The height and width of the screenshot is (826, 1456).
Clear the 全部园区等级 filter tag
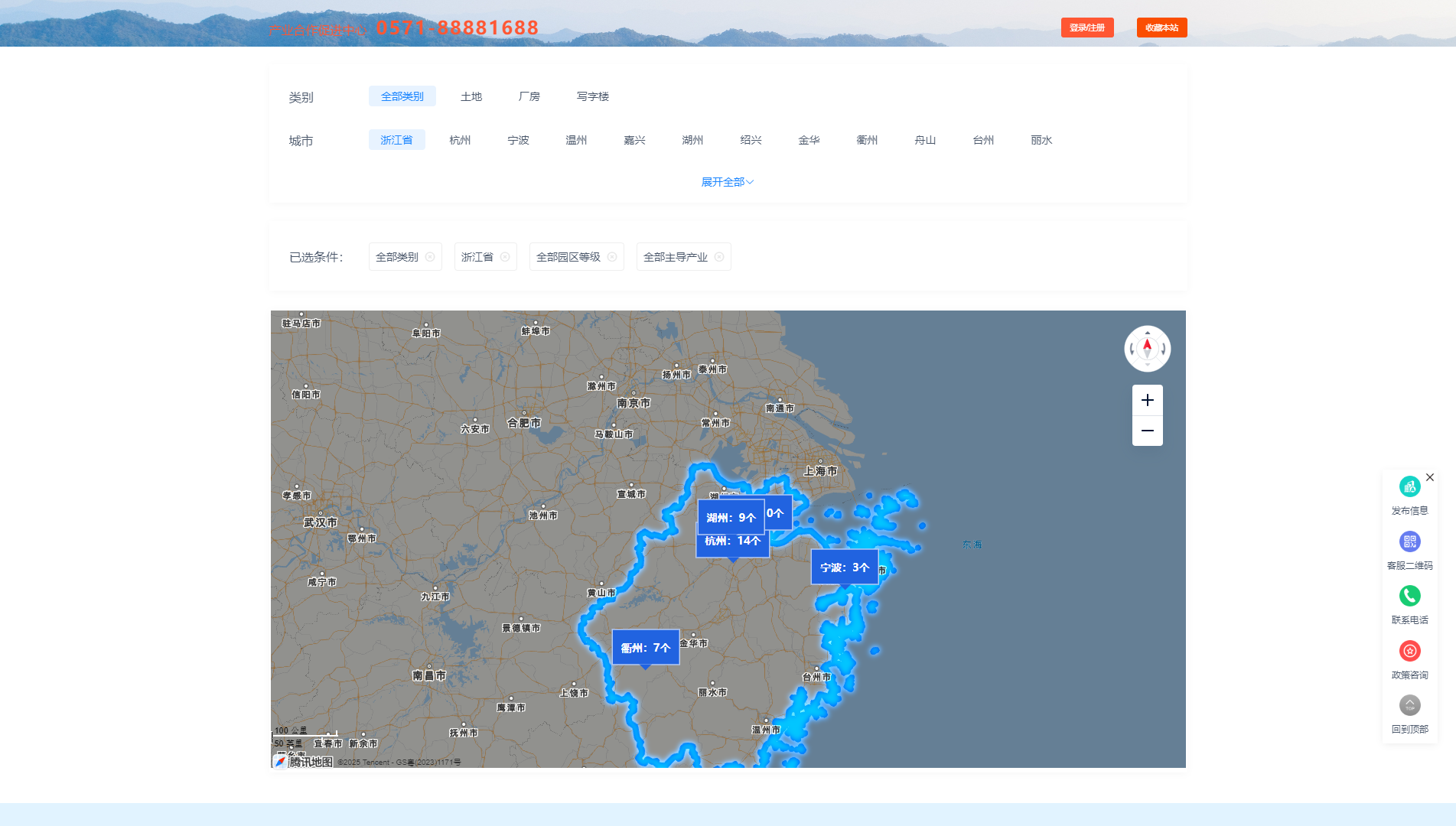(x=612, y=257)
